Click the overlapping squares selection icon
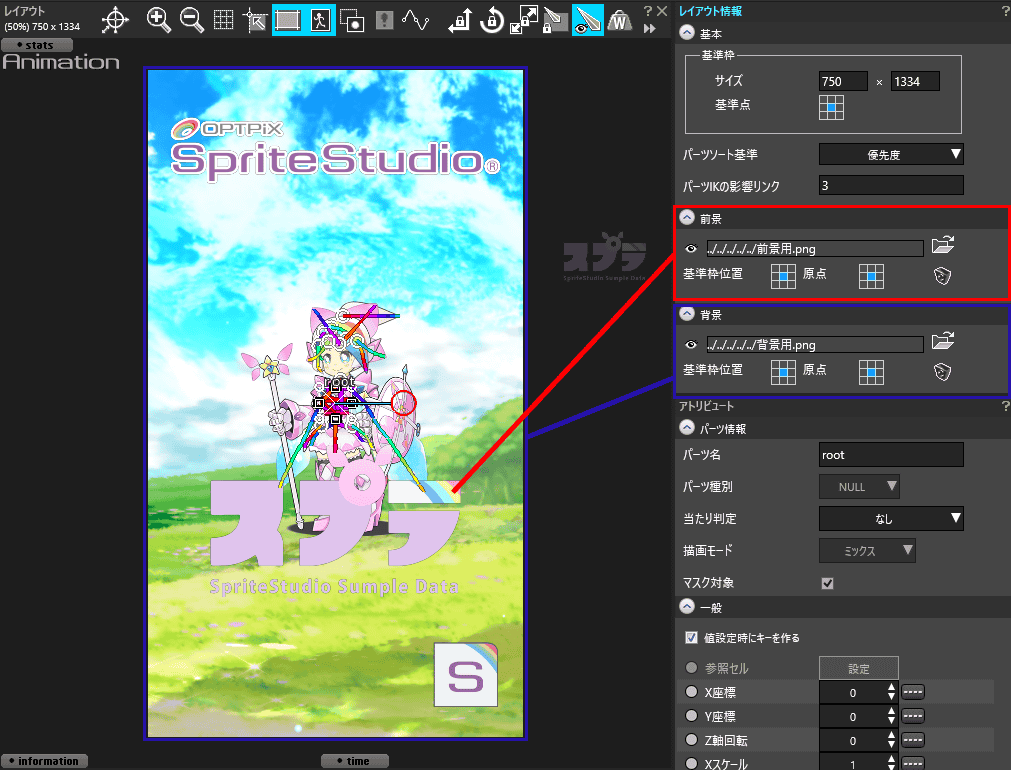This screenshot has width=1011, height=770. (352, 21)
